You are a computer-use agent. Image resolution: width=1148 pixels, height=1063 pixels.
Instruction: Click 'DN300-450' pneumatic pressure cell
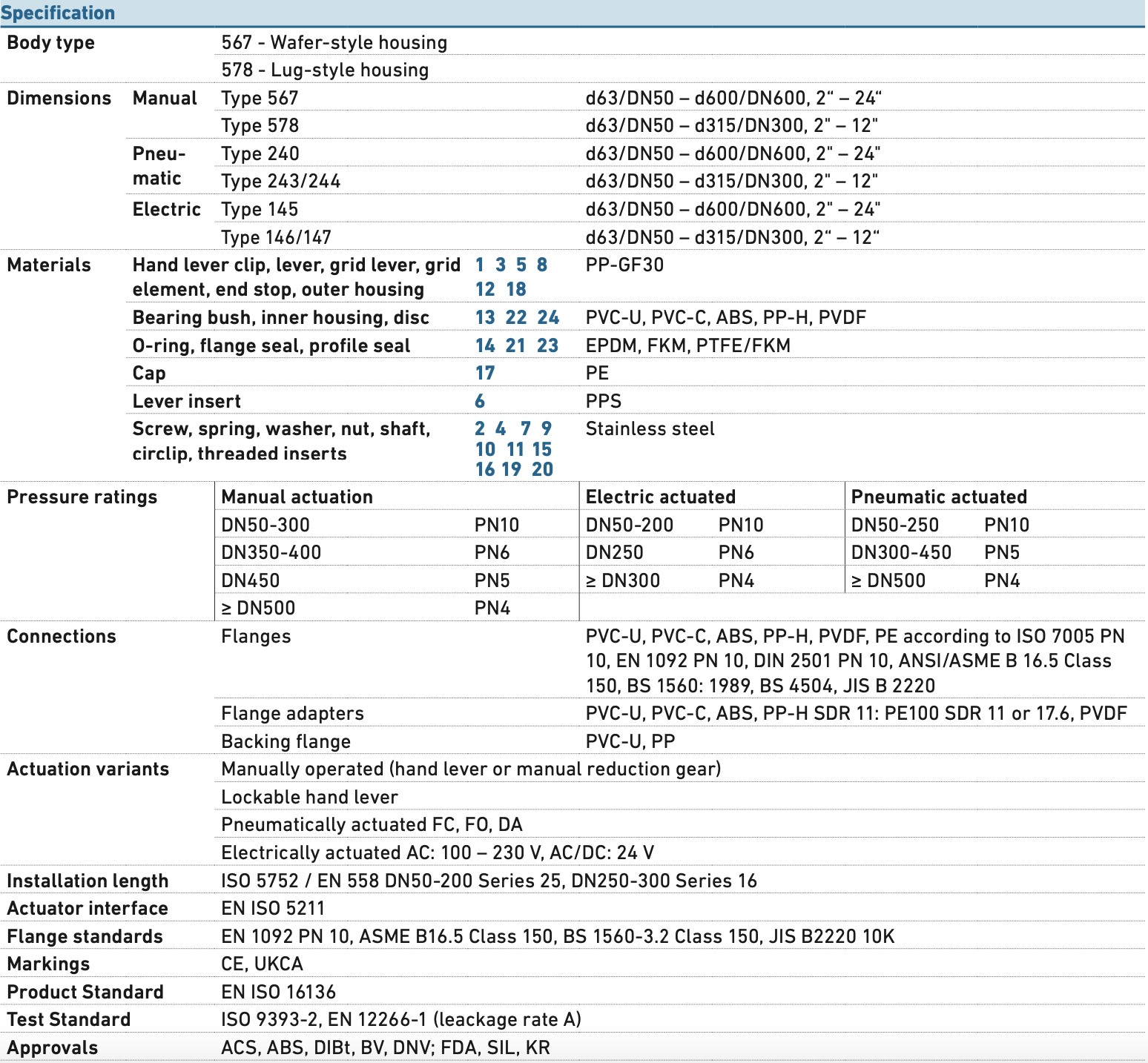901,552
